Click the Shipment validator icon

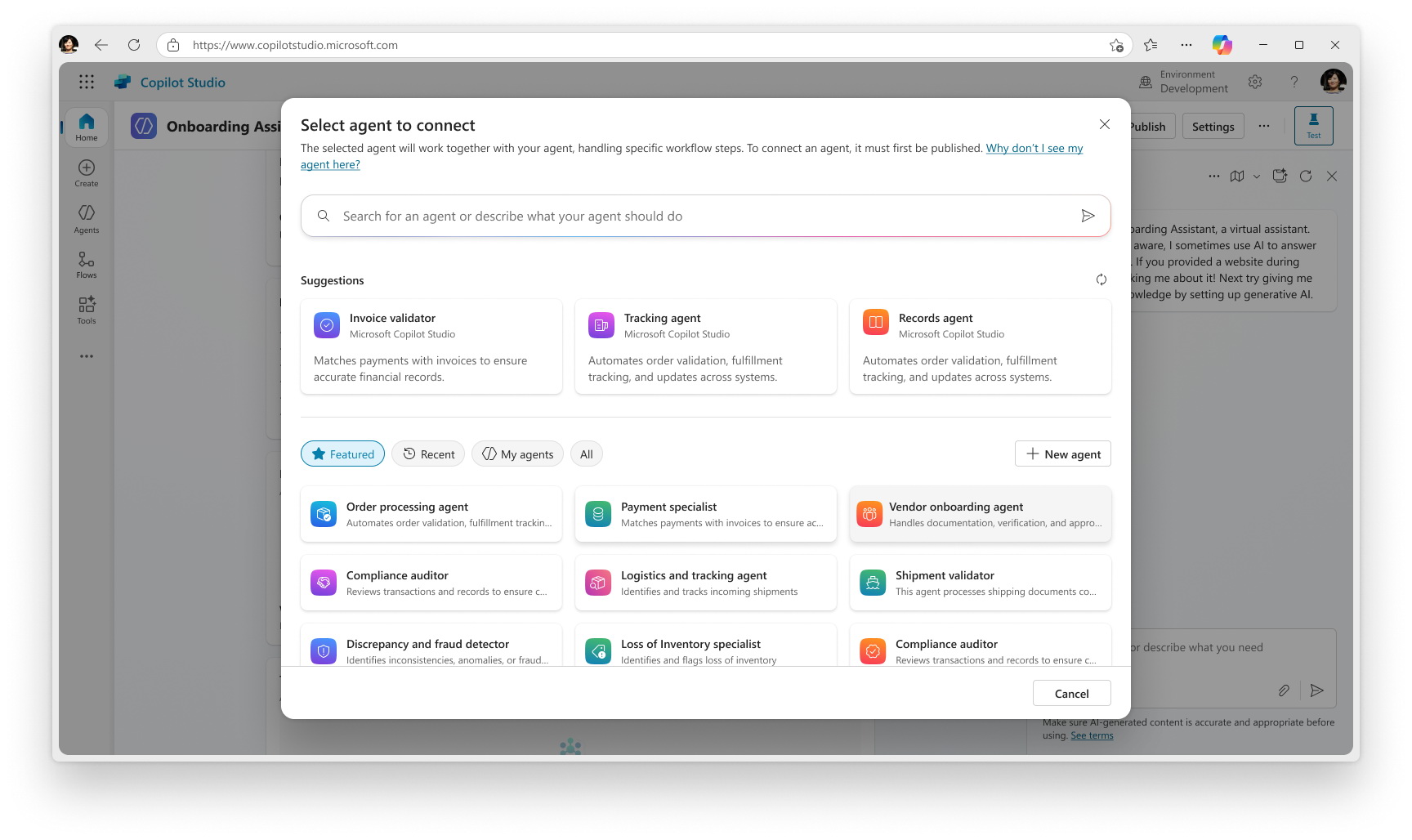pyautogui.click(x=873, y=583)
